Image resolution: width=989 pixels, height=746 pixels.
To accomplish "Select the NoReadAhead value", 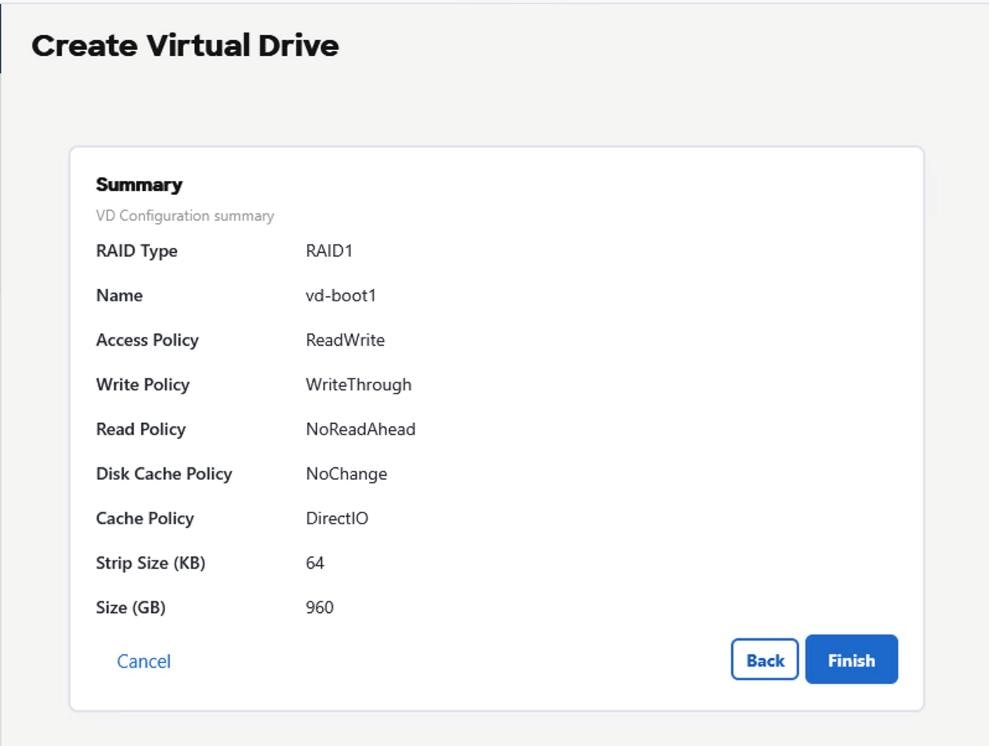I will (x=361, y=429).
